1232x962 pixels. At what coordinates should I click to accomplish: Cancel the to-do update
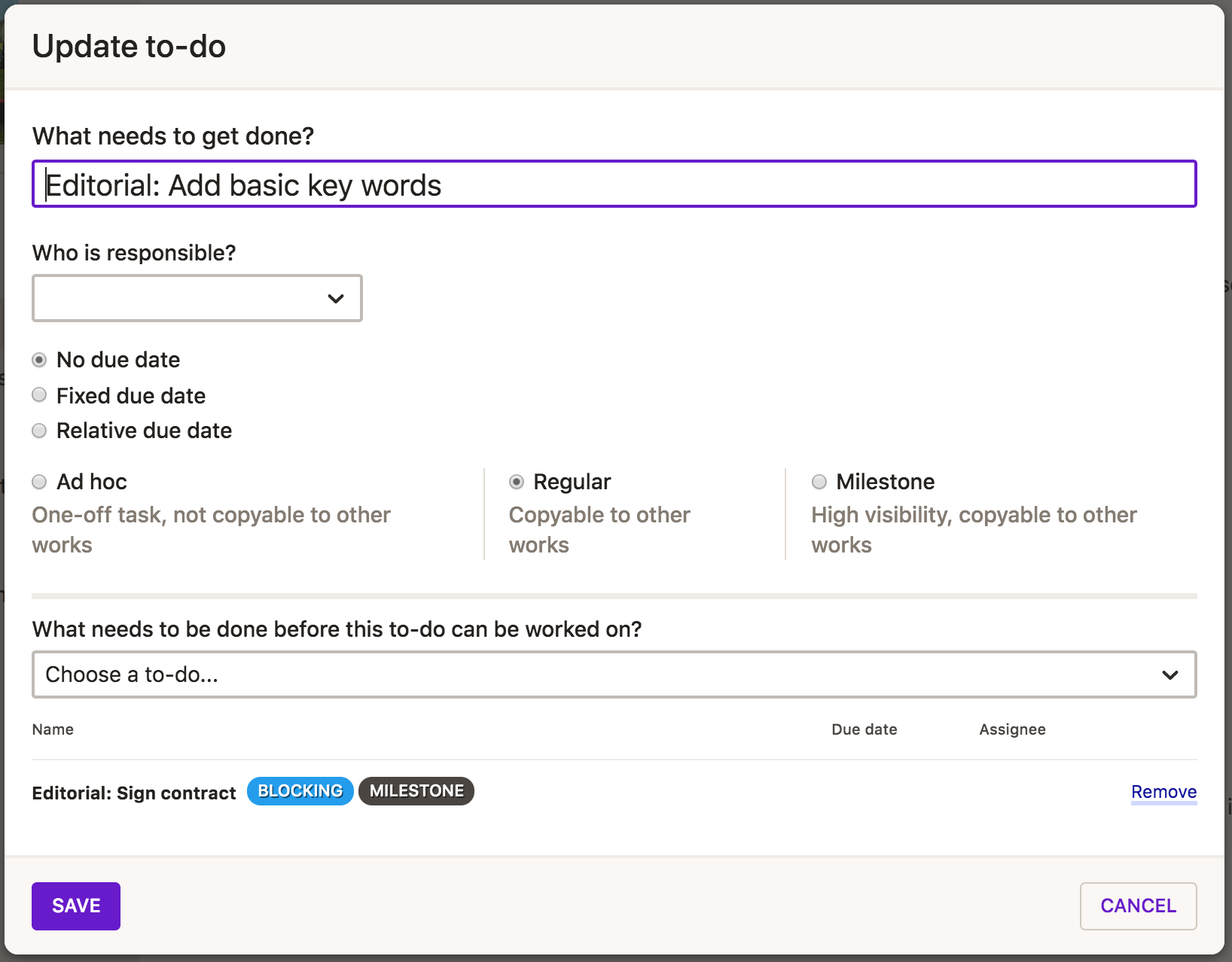tap(1138, 906)
